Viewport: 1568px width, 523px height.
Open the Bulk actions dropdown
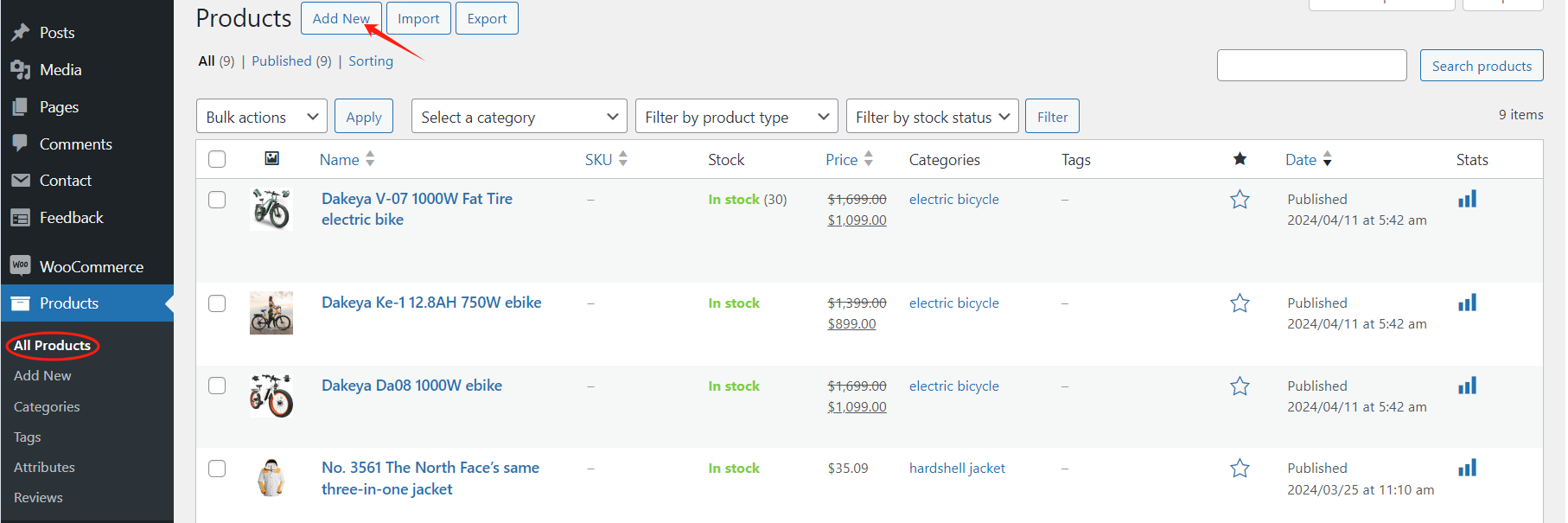click(262, 117)
